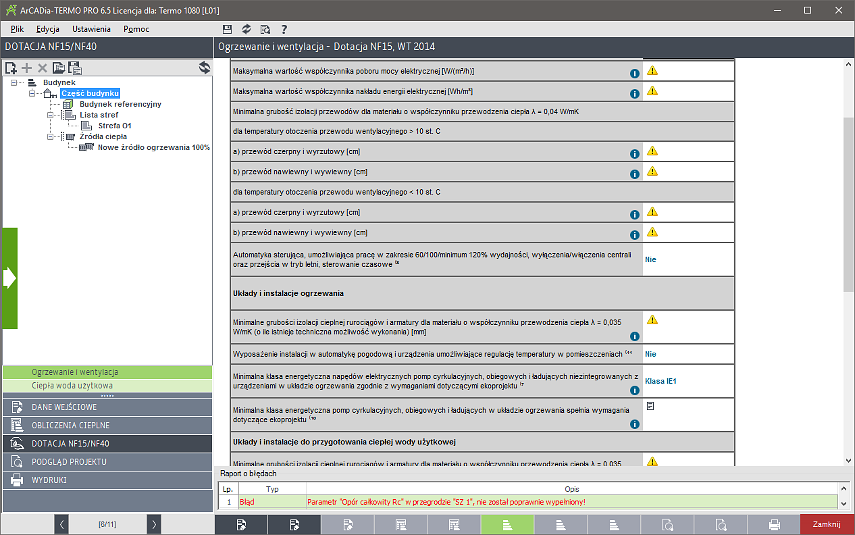Viewport: 855px width, 535px height.
Task: Select Strefa O1 in the tree
Action: (x=115, y=125)
